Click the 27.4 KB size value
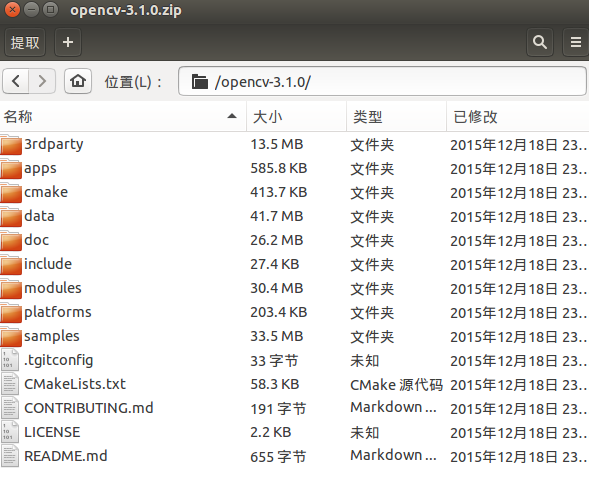Image resolution: width=589 pixels, height=493 pixels. [275, 264]
